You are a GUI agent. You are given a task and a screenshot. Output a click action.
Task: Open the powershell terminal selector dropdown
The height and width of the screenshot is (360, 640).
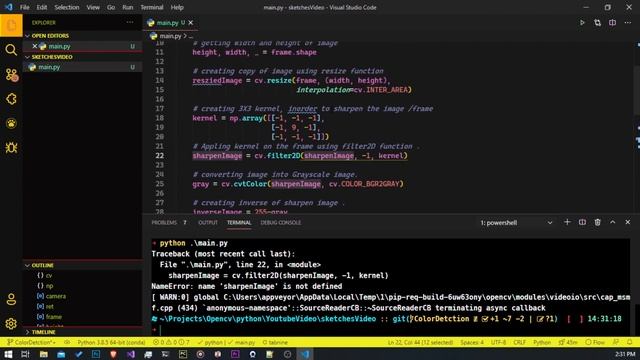pyautogui.click(x=516, y=222)
